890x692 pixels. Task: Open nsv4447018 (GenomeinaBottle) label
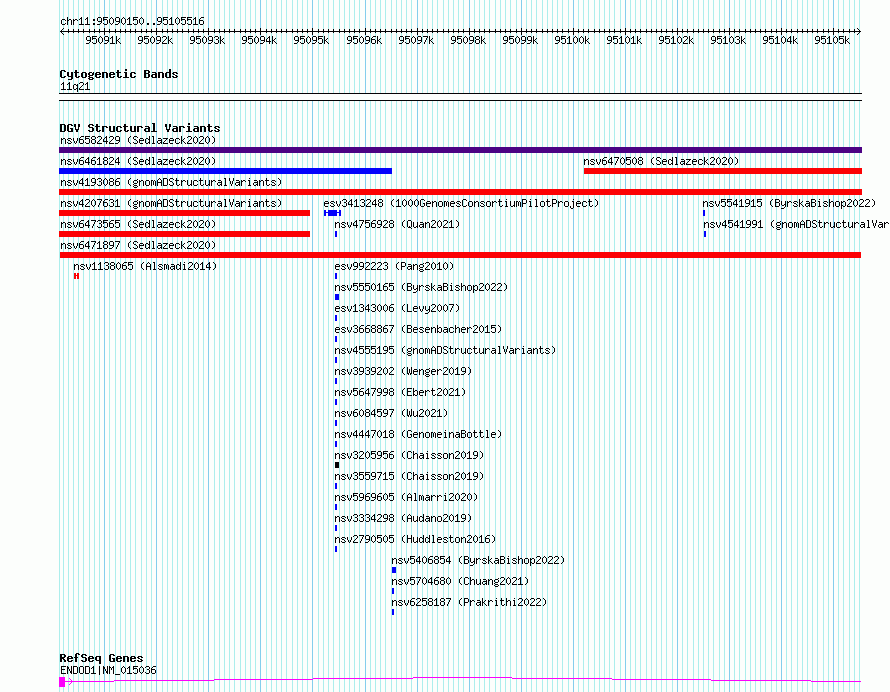418,434
